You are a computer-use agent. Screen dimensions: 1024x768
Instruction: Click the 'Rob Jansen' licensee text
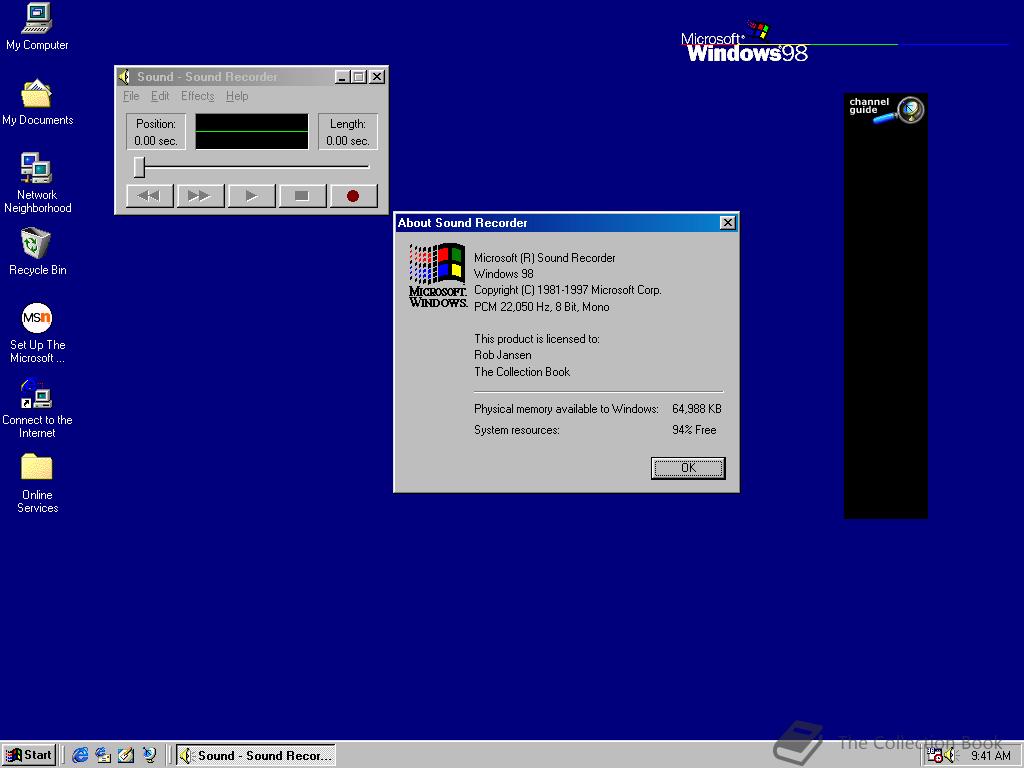tap(502, 355)
